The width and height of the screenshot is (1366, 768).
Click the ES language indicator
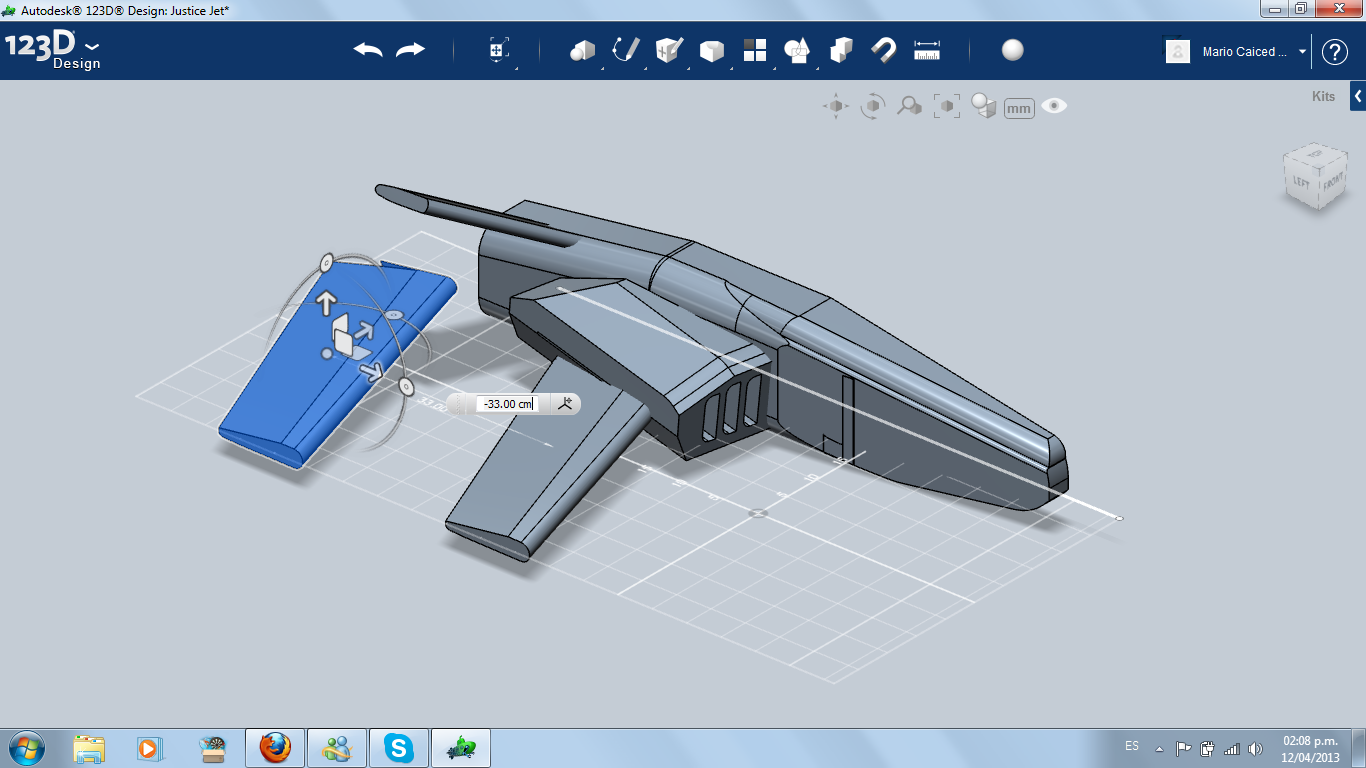[1132, 746]
